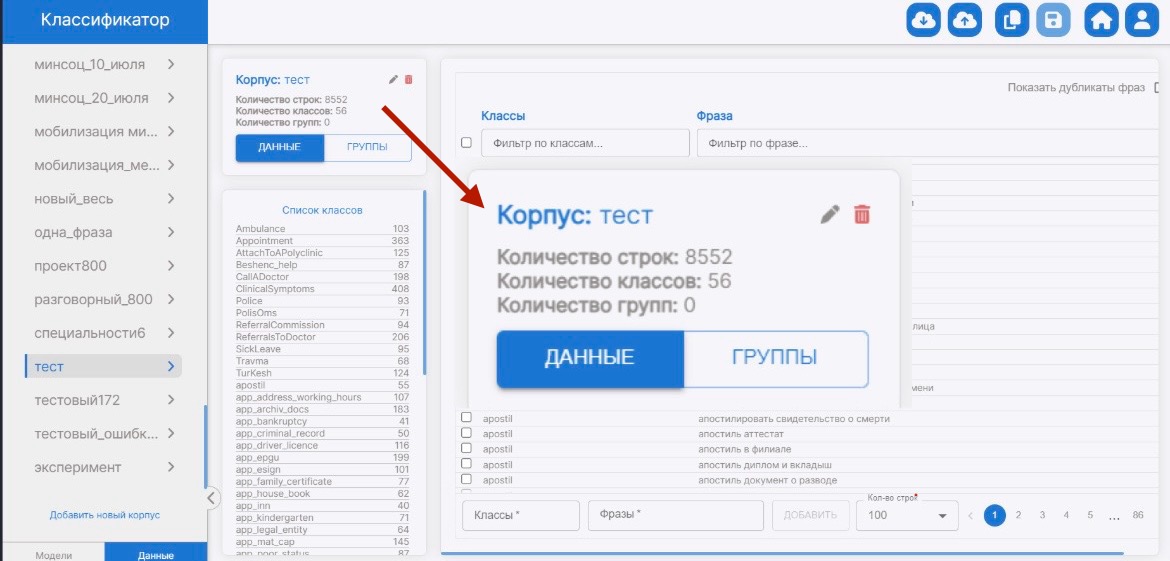The width and height of the screenshot is (1170, 561).
Task: Collapse the sidebar with the round arrow
Action: click(211, 497)
